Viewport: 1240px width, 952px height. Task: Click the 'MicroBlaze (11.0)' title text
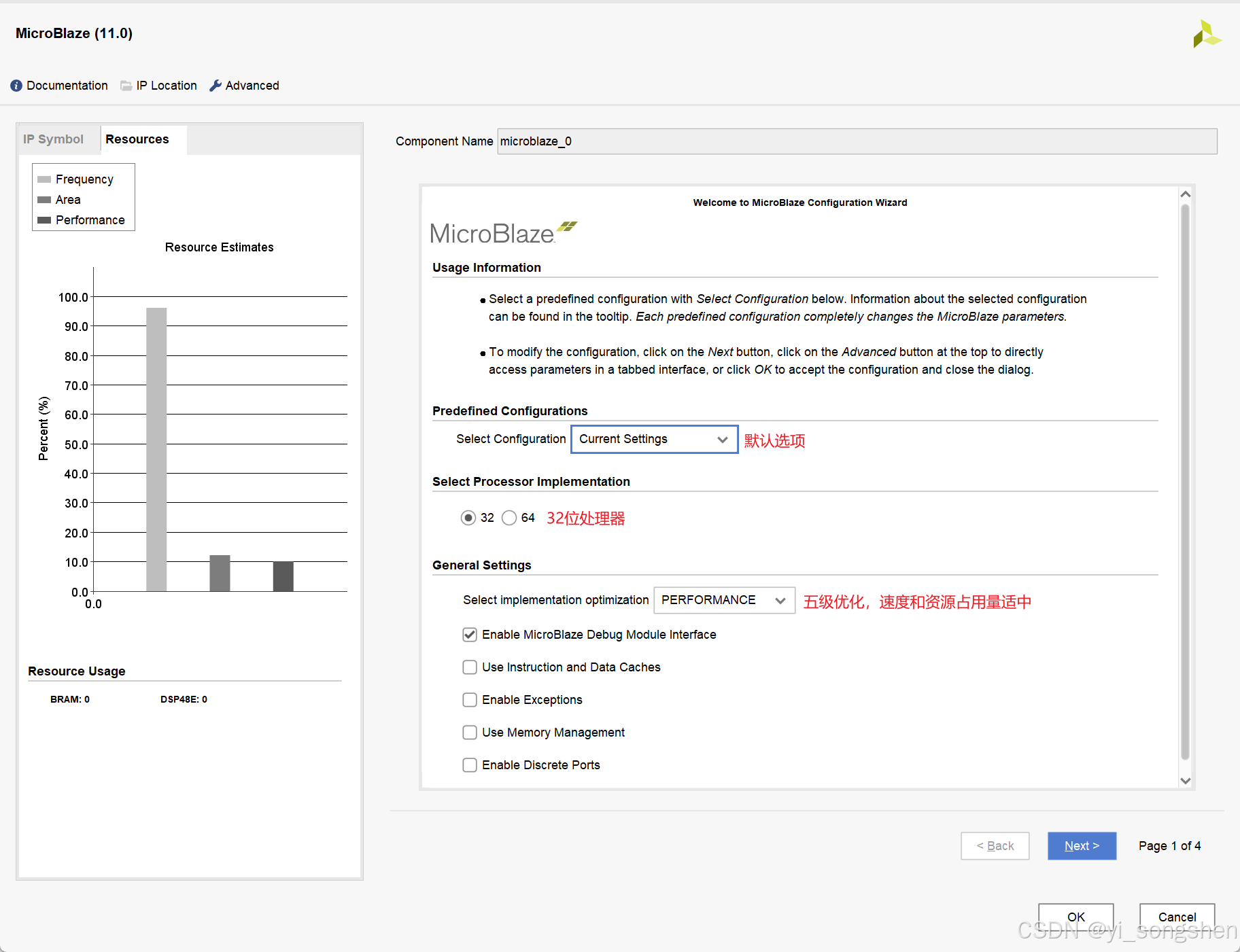[74, 33]
